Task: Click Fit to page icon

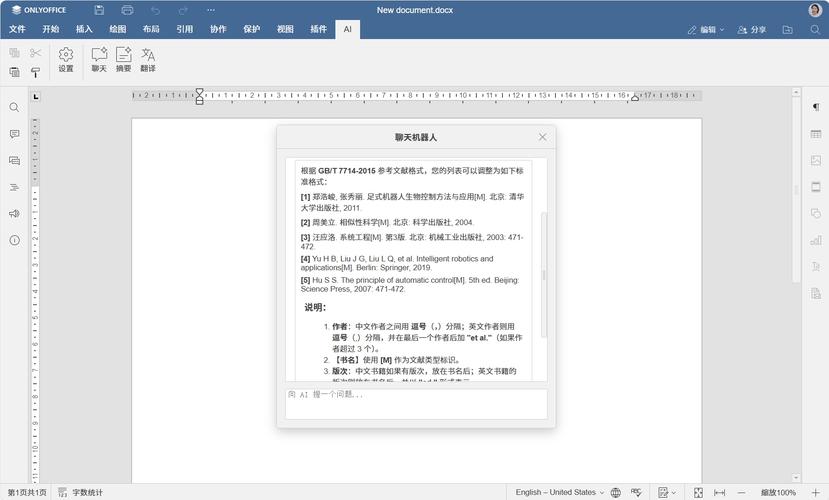Action: (x=698, y=492)
